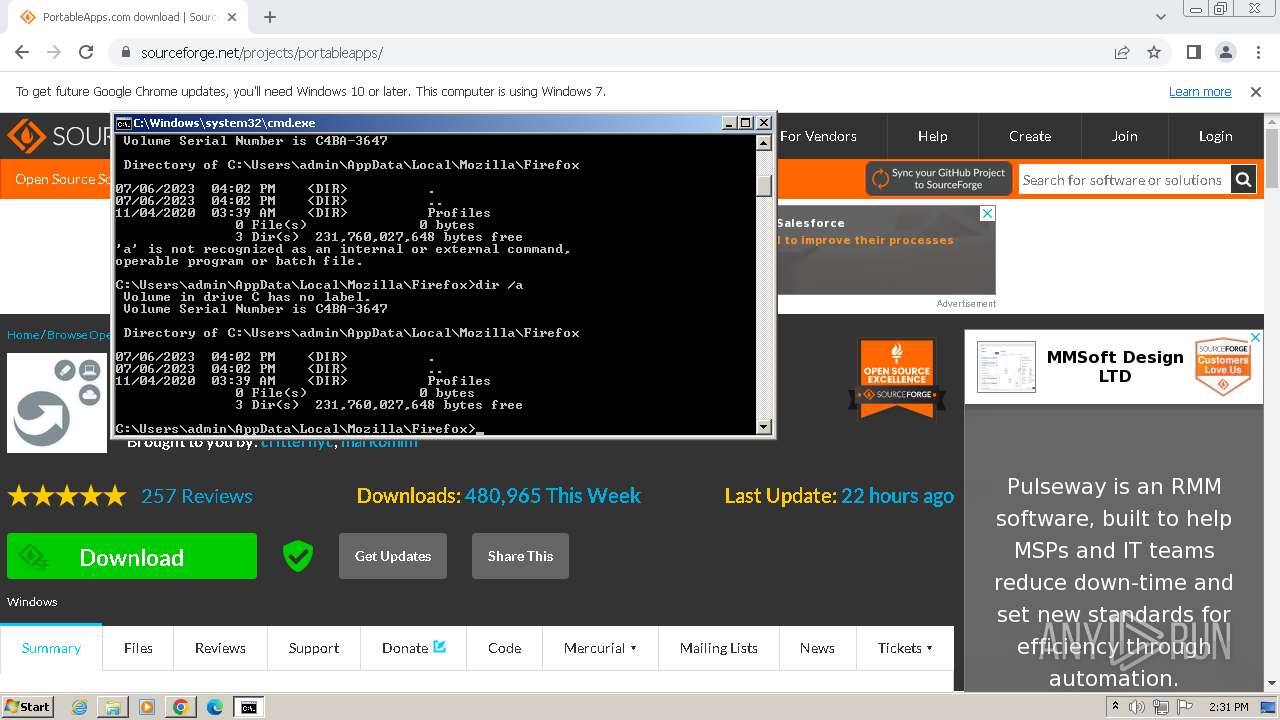The width and height of the screenshot is (1280, 720).
Task: Click the Share This button
Action: [x=520, y=556]
